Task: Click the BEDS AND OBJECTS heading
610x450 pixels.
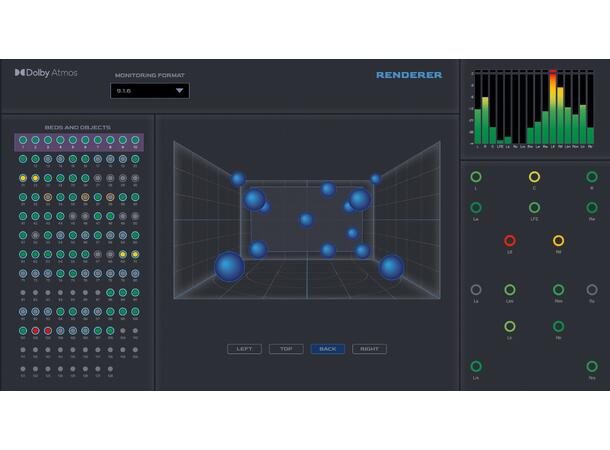Action: point(77,127)
